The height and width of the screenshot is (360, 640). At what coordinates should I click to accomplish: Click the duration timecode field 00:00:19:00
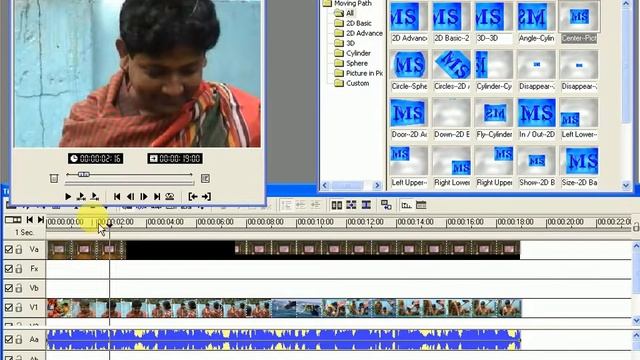point(175,158)
